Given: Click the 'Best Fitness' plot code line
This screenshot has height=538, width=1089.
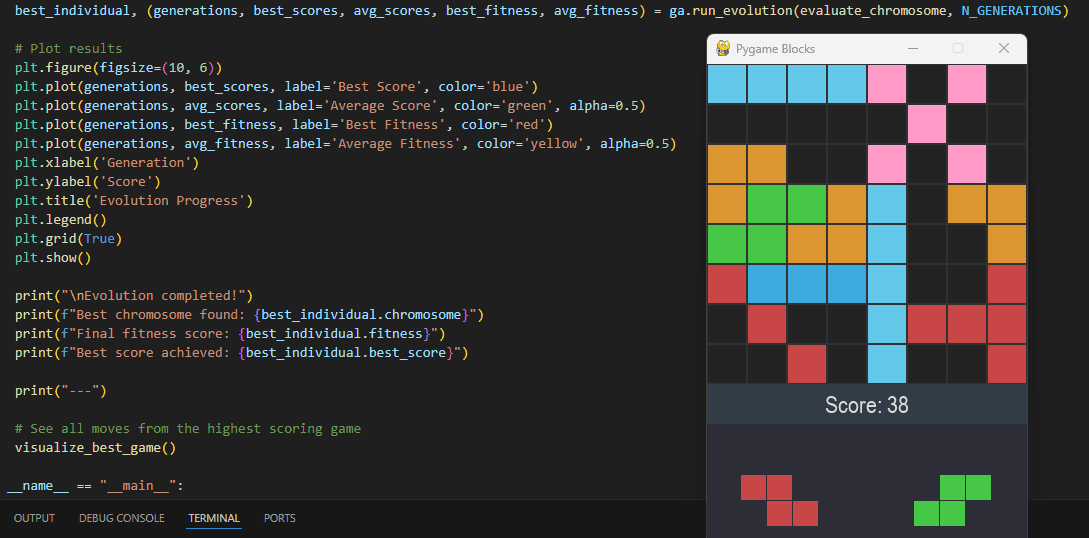Looking at the screenshot, I should tap(284, 124).
